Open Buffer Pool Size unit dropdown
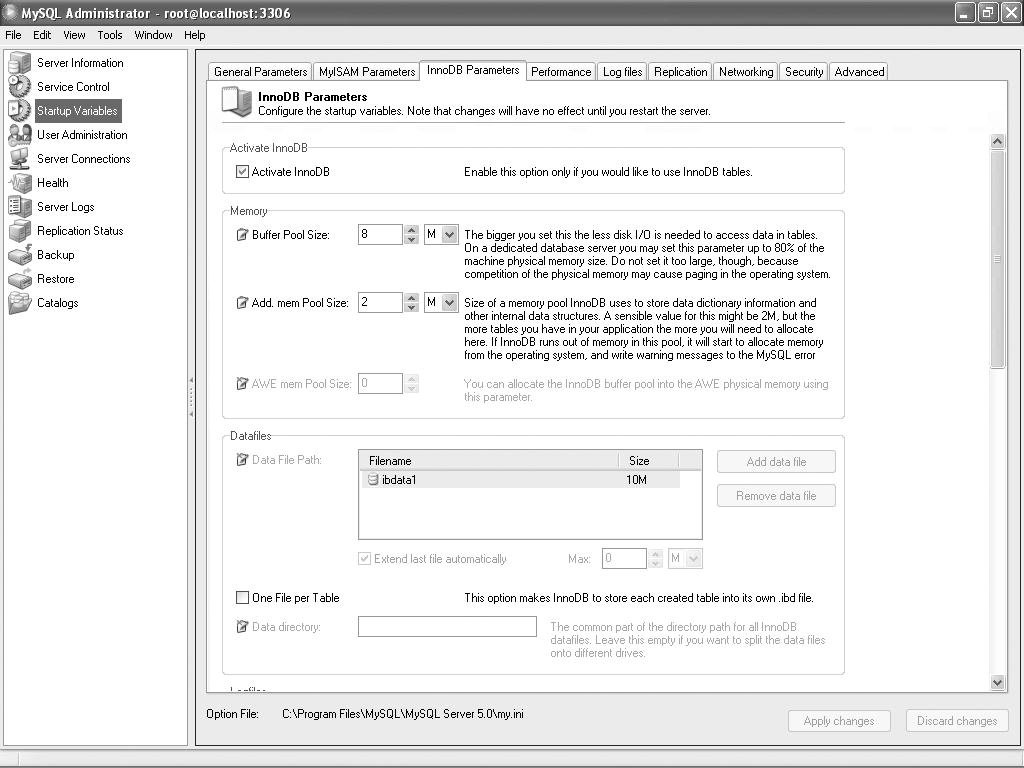The height and width of the screenshot is (768, 1024). coord(449,234)
